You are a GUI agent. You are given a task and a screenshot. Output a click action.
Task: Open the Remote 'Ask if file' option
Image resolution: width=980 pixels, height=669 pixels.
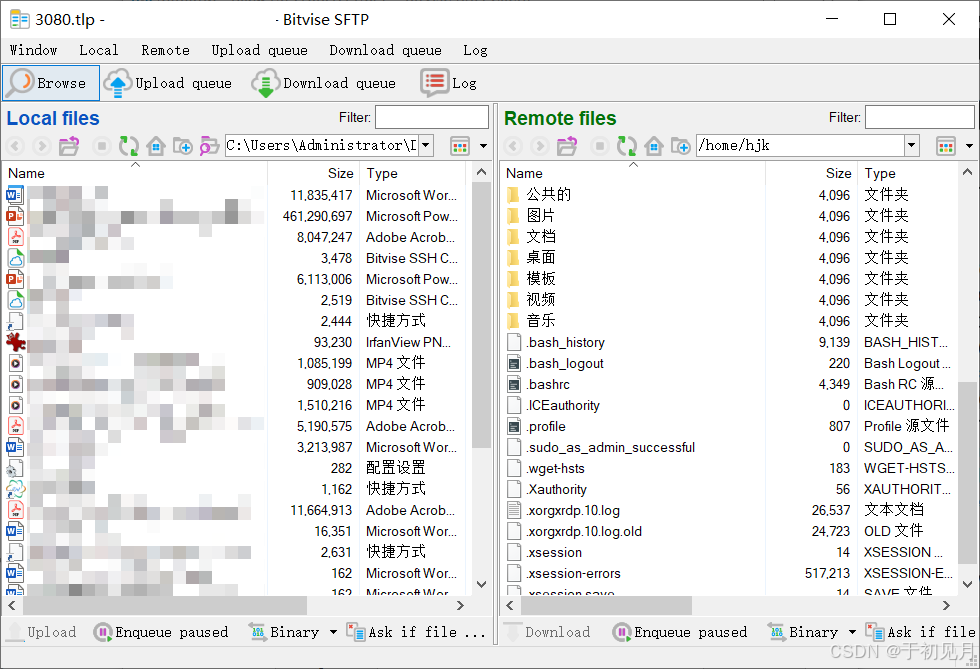point(922,632)
